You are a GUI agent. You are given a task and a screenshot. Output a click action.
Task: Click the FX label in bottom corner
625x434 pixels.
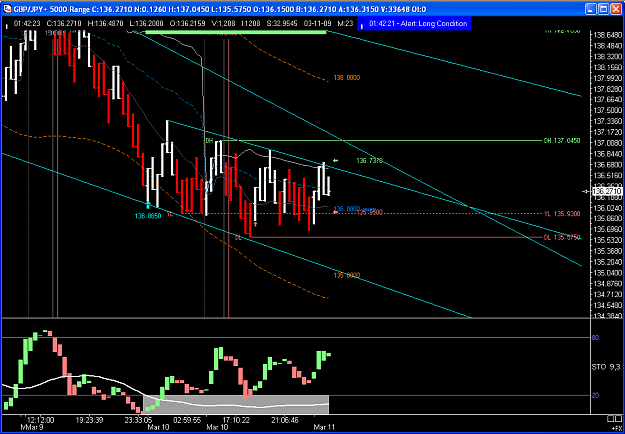[x=617, y=428]
